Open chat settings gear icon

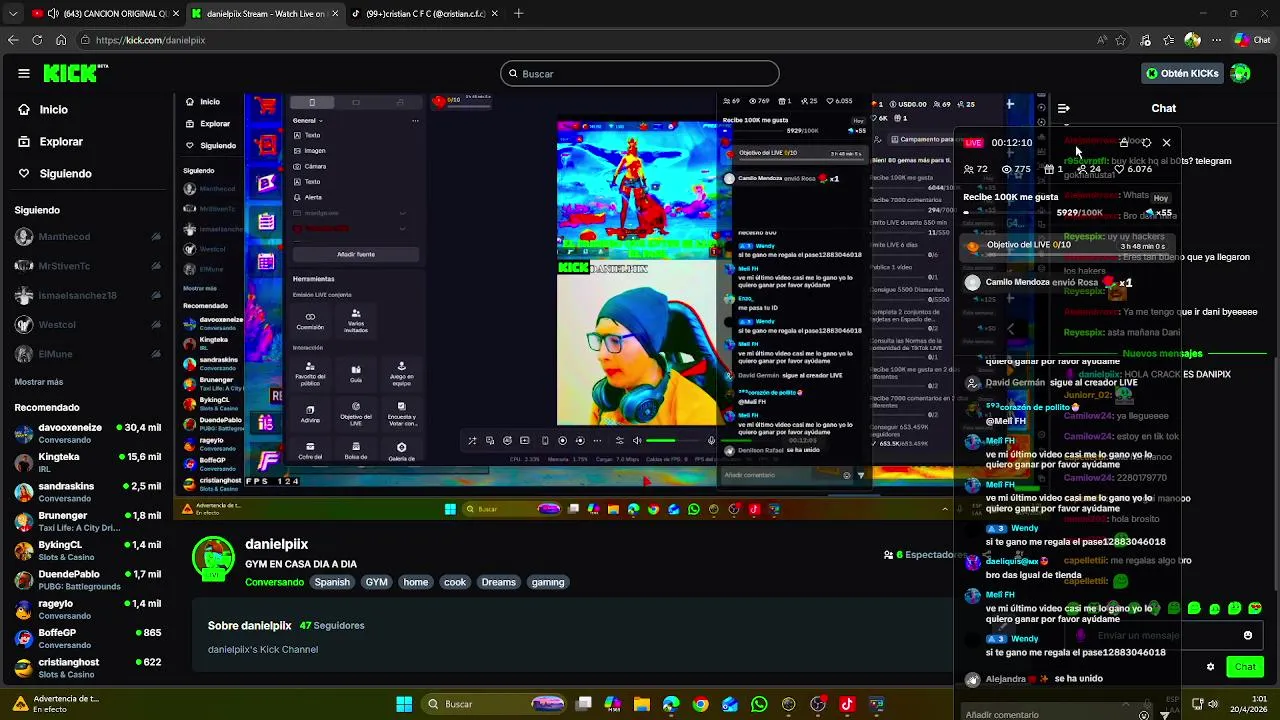(1210, 667)
